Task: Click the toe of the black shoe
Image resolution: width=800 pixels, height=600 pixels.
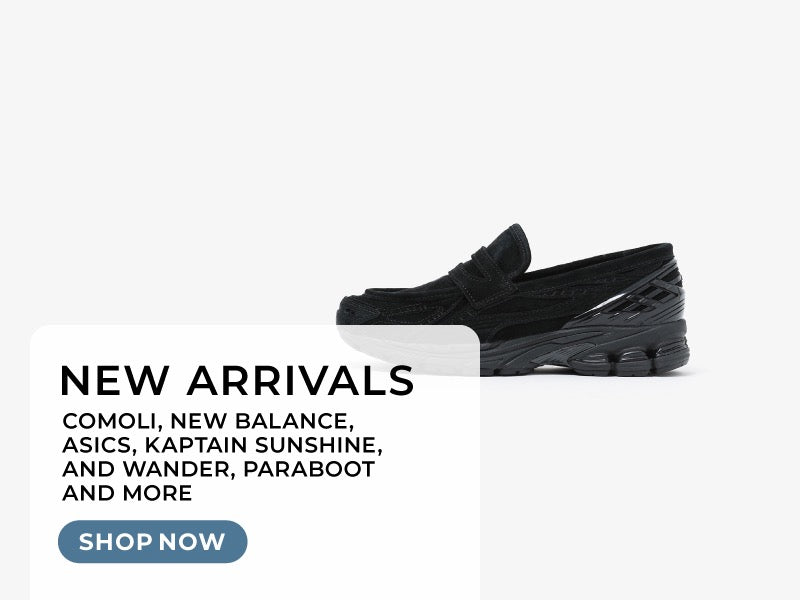Action: click(357, 309)
